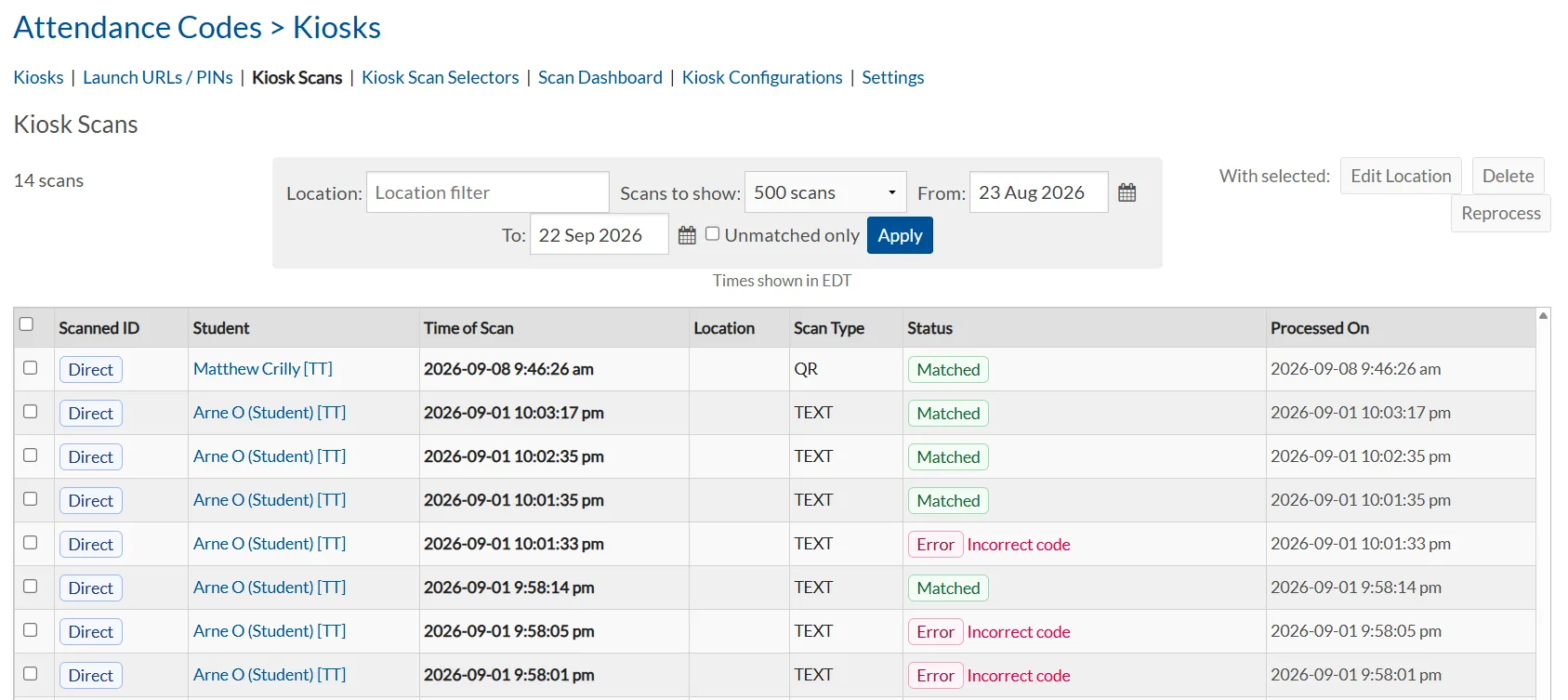This screenshot has height=700, width=1568.
Task: Click the Attendance Codes breadcrumb link
Action: coord(138,28)
